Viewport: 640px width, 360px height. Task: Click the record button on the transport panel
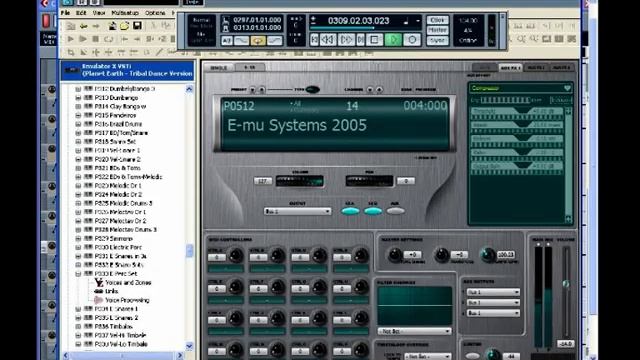pos(412,40)
